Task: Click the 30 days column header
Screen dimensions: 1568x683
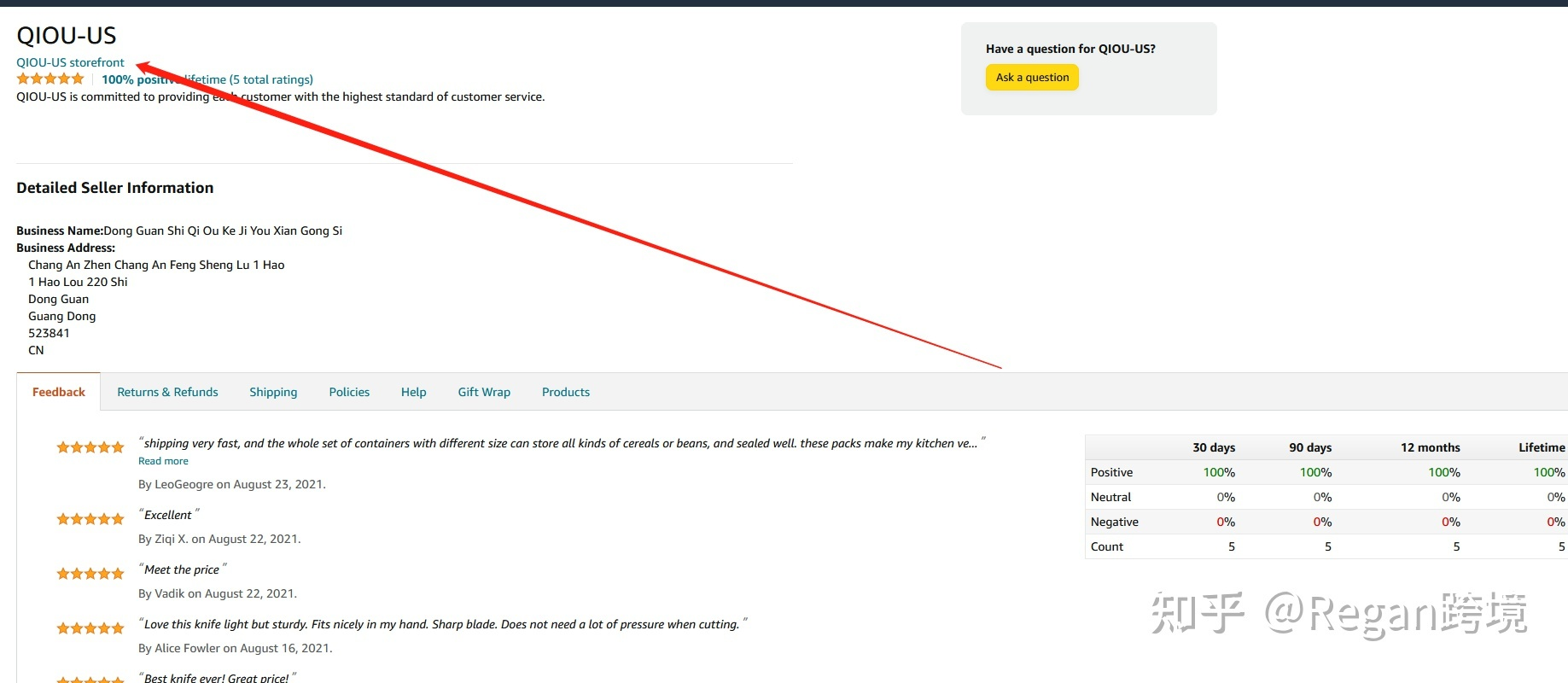Action: point(1214,447)
